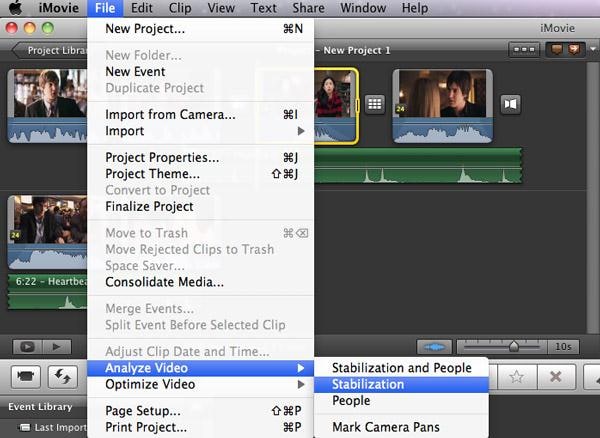Click the play from beginning icon

pyautogui.click(x=26, y=346)
